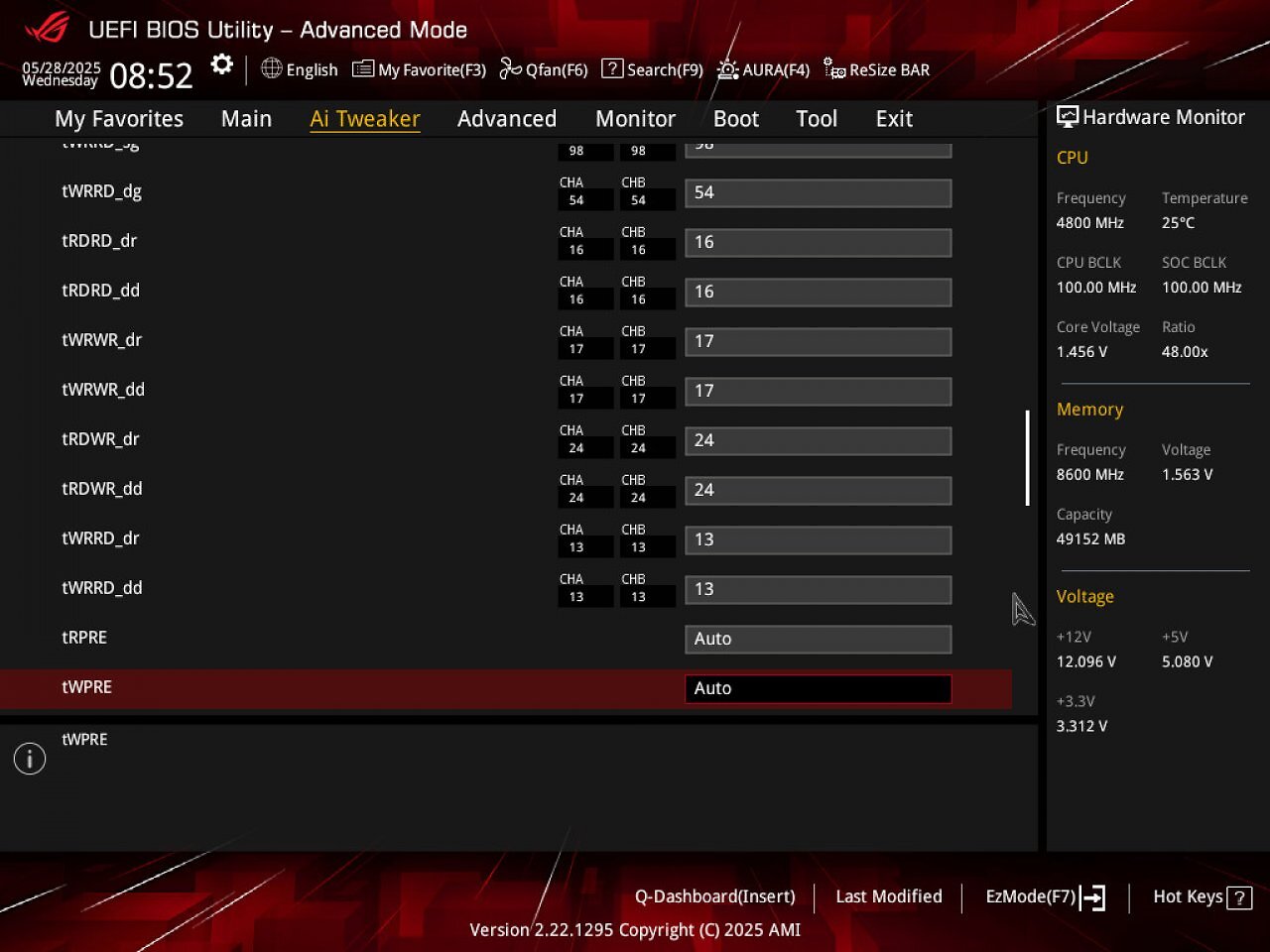Show Hot Keys help icon
This screenshot has width=1270, height=952.
(1239, 897)
